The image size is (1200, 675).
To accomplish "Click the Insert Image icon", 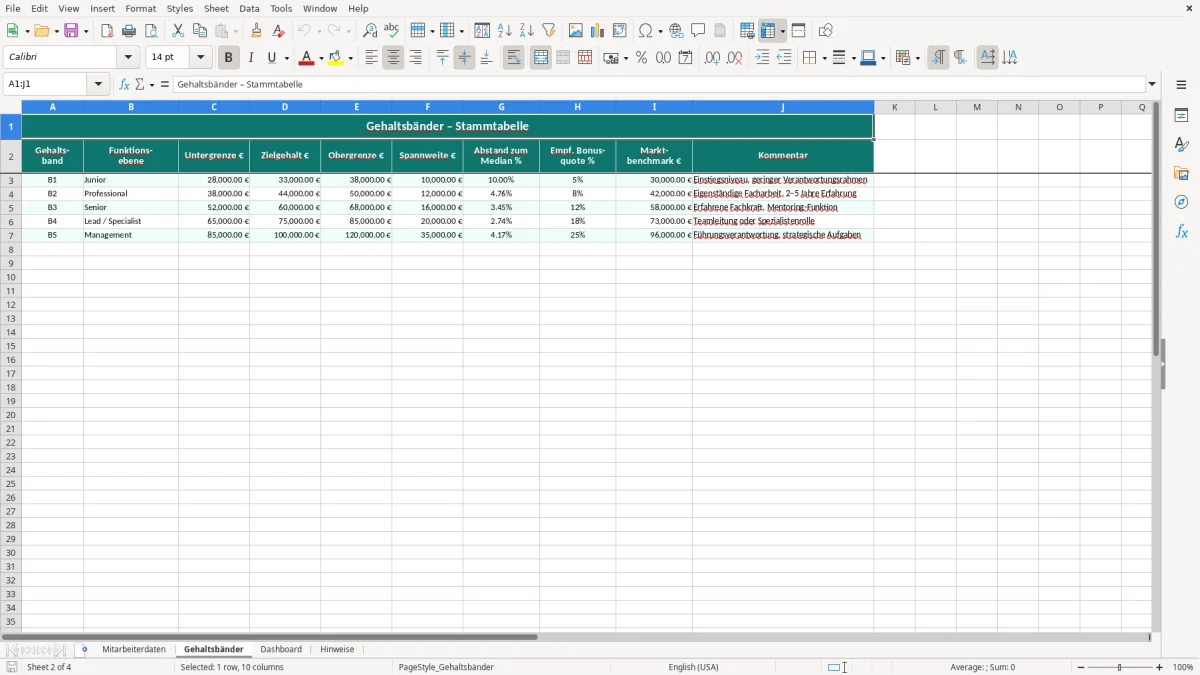I will [576, 31].
